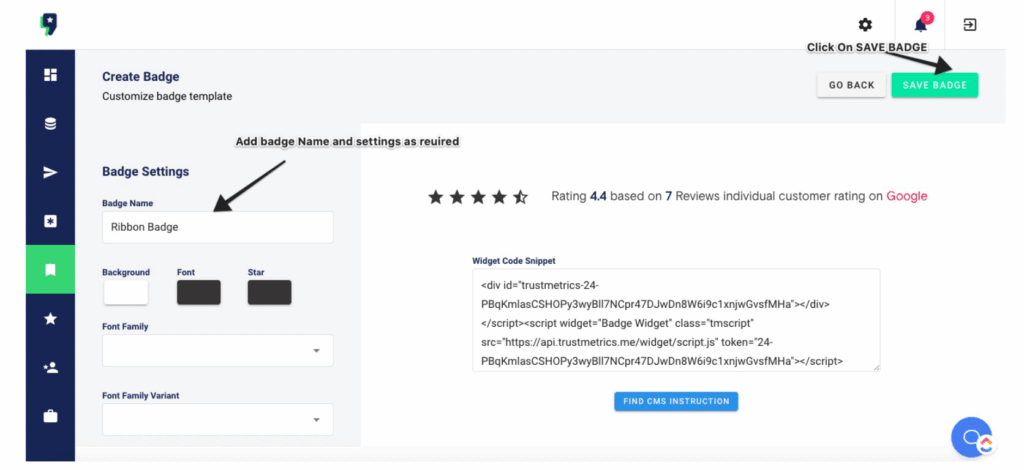Image resolution: width=1024 pixels, height=470 pixels.
Task: Click the logout exit icon
Action: click(970, 25)
